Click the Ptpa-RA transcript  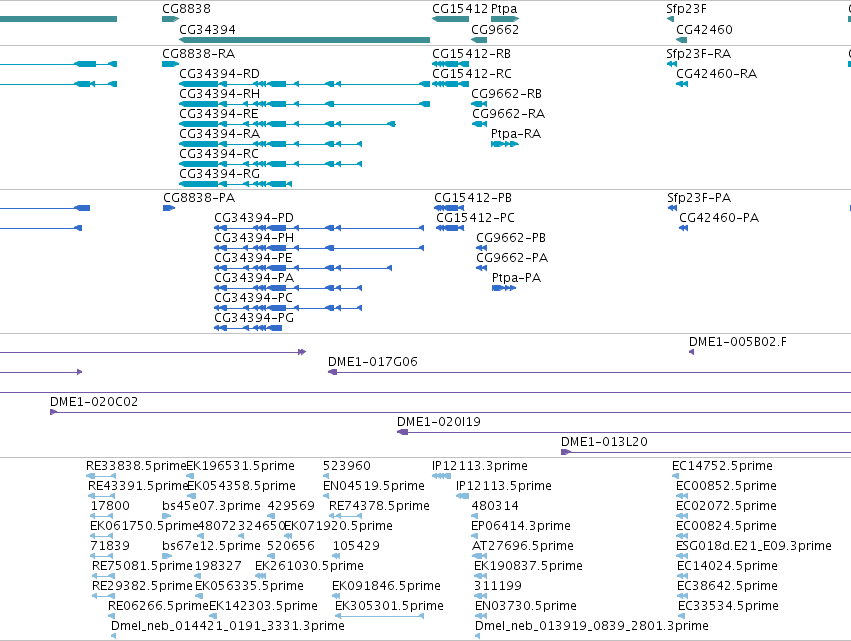pos(516,134)
